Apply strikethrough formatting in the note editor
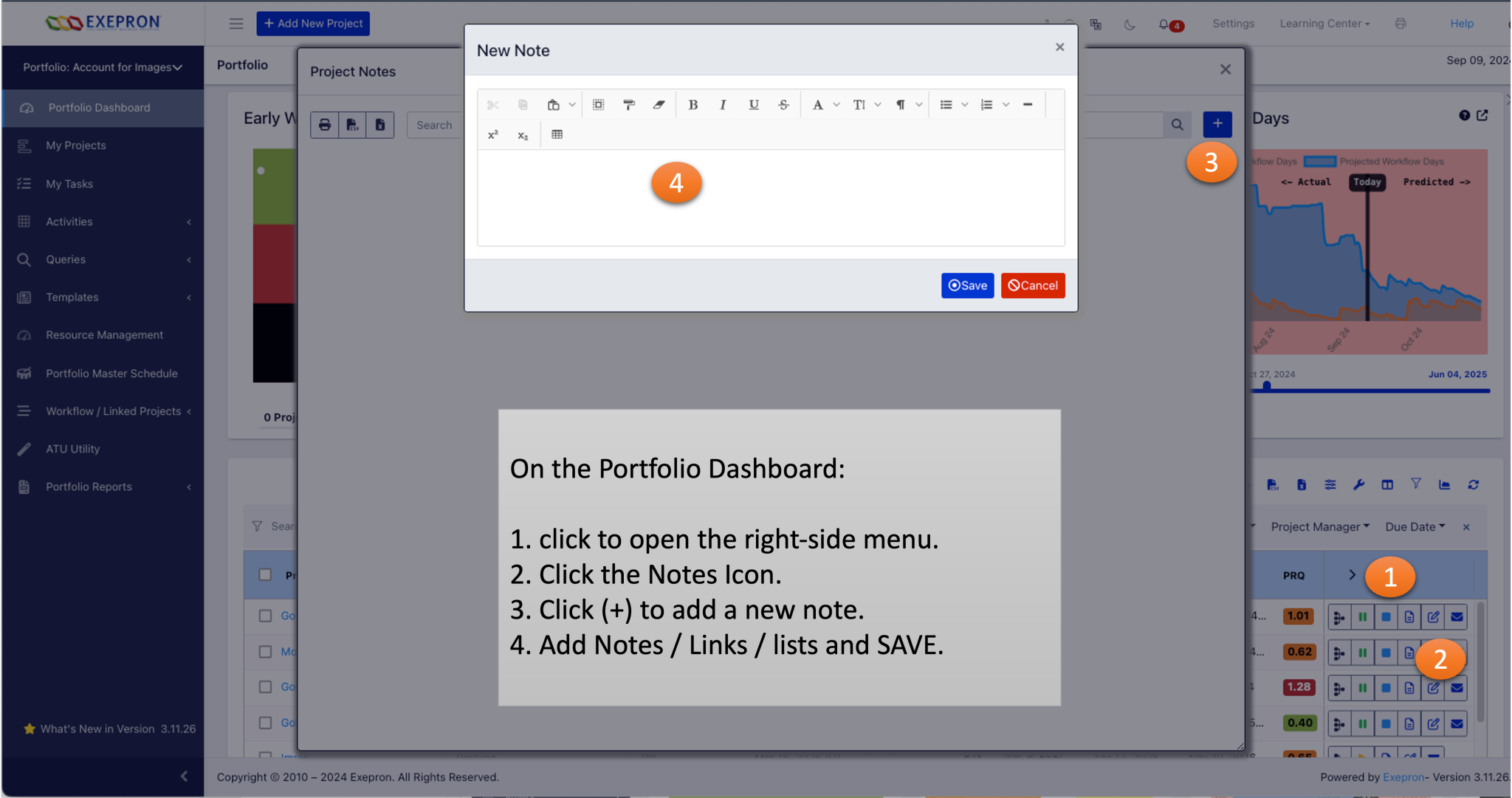 coord(783,105)
